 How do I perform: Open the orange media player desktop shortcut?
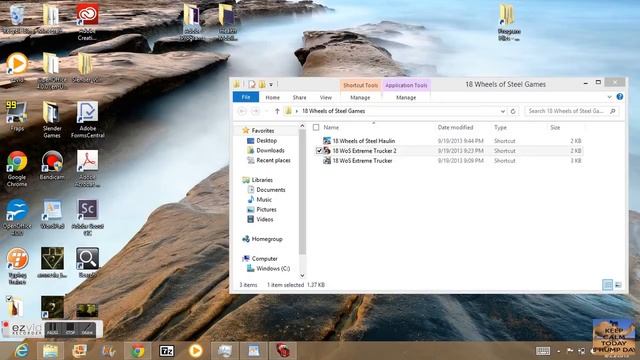coord(17,67)
